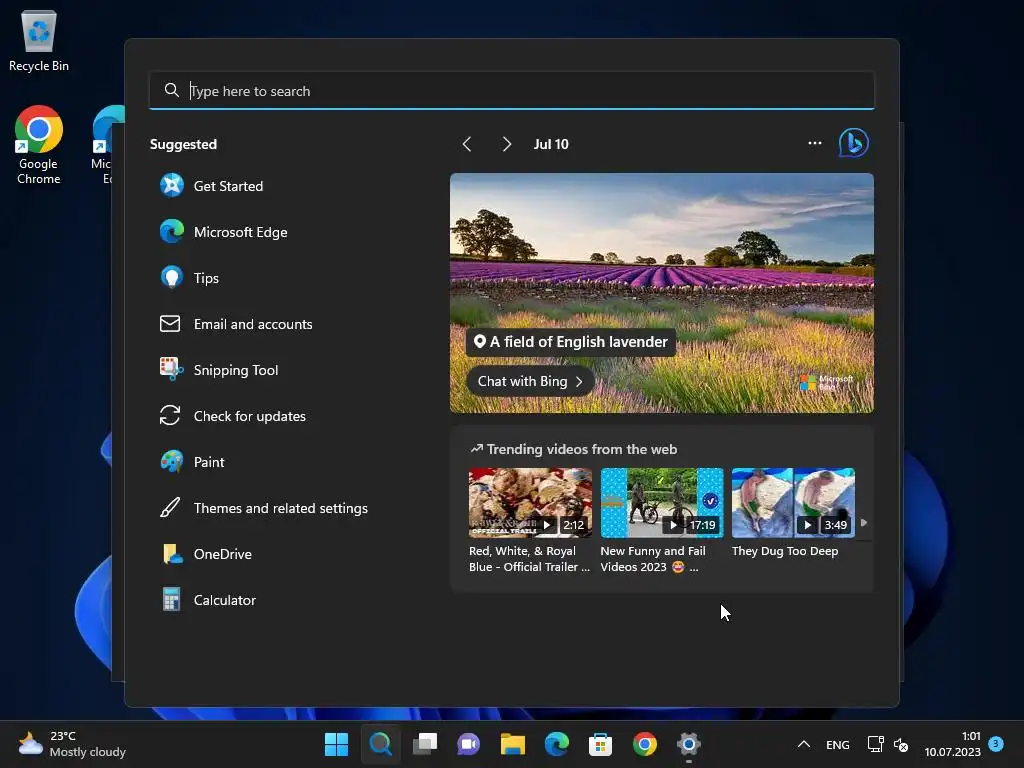
Task: Open Microsoft Store on taskbar
Action: tap(600, 744)
